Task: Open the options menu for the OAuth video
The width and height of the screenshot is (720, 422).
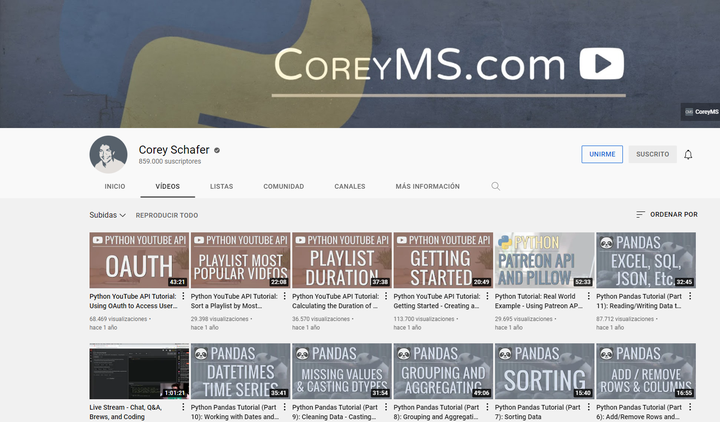Action: (183, 296)
